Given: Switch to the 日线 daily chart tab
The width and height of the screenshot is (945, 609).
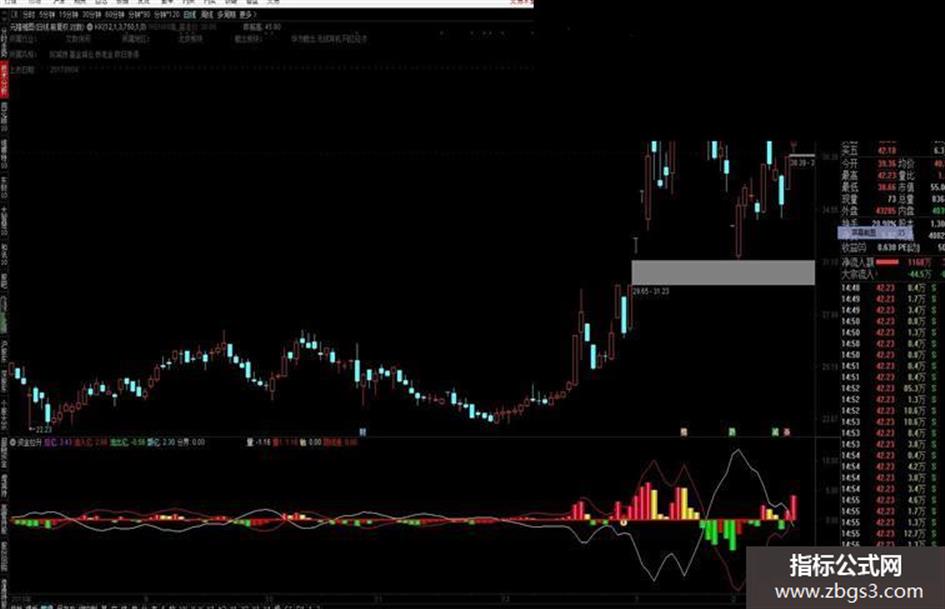Looking at the screenshot, I should [x=189, y=14].
